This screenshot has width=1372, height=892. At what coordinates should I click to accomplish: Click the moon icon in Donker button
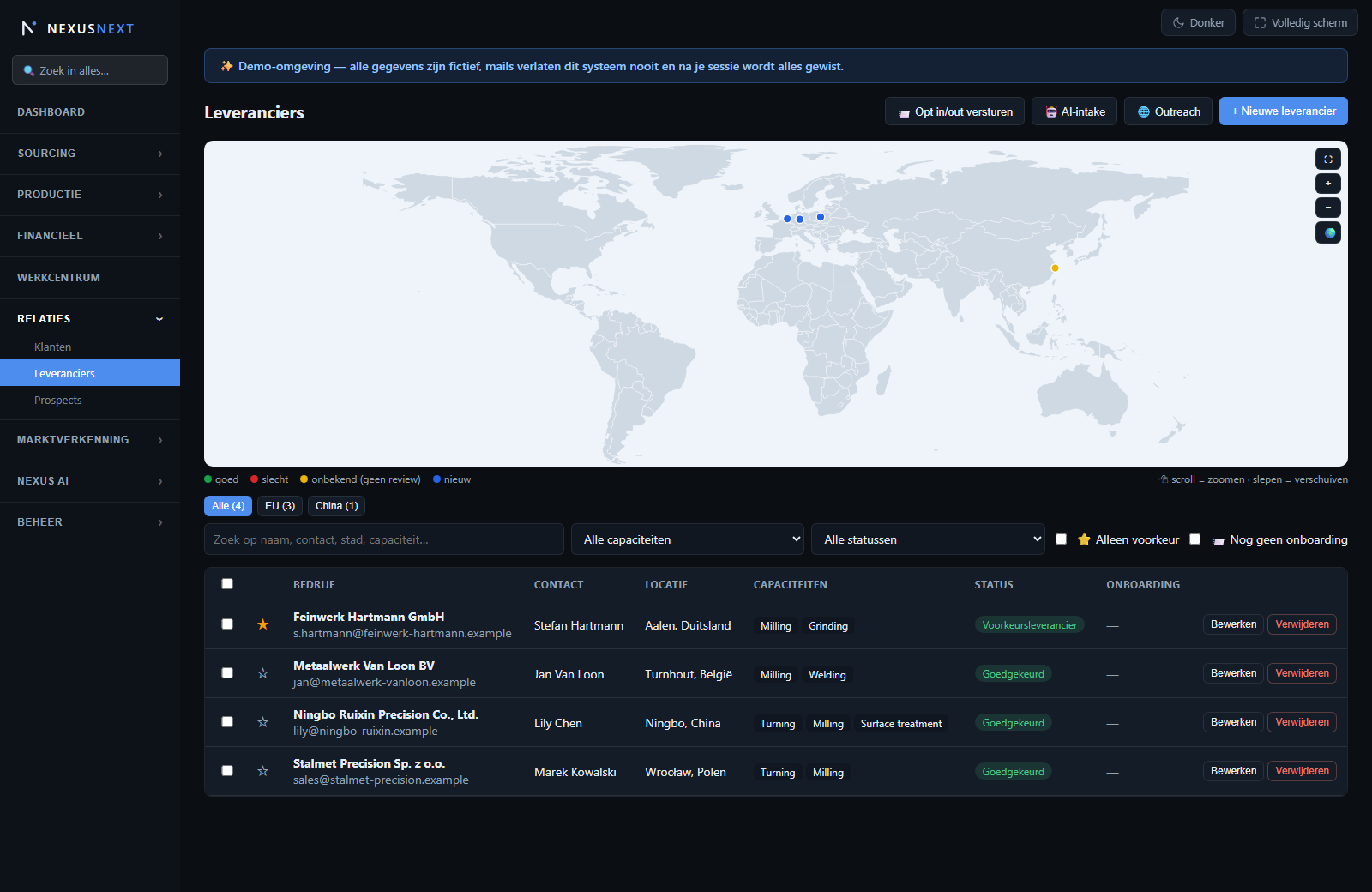click(x=1179, y=23)
